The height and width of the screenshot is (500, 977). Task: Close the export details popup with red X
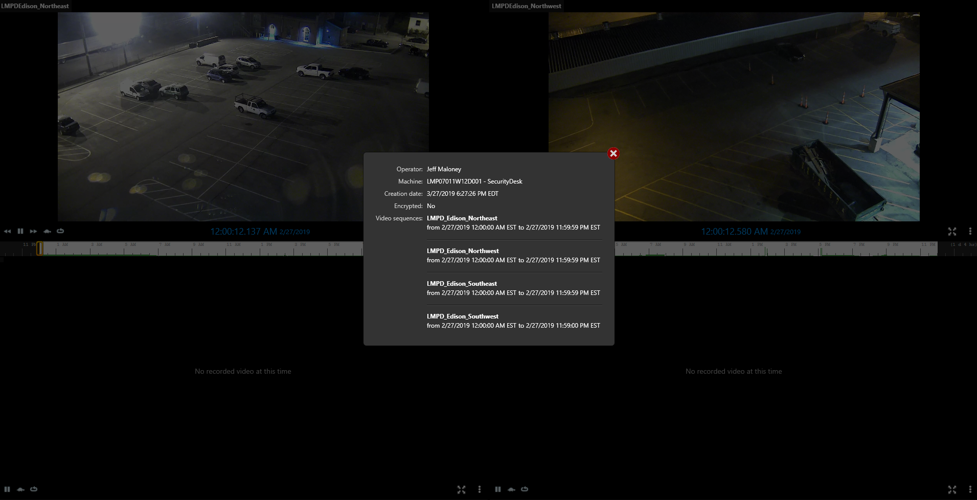[613, 153]
